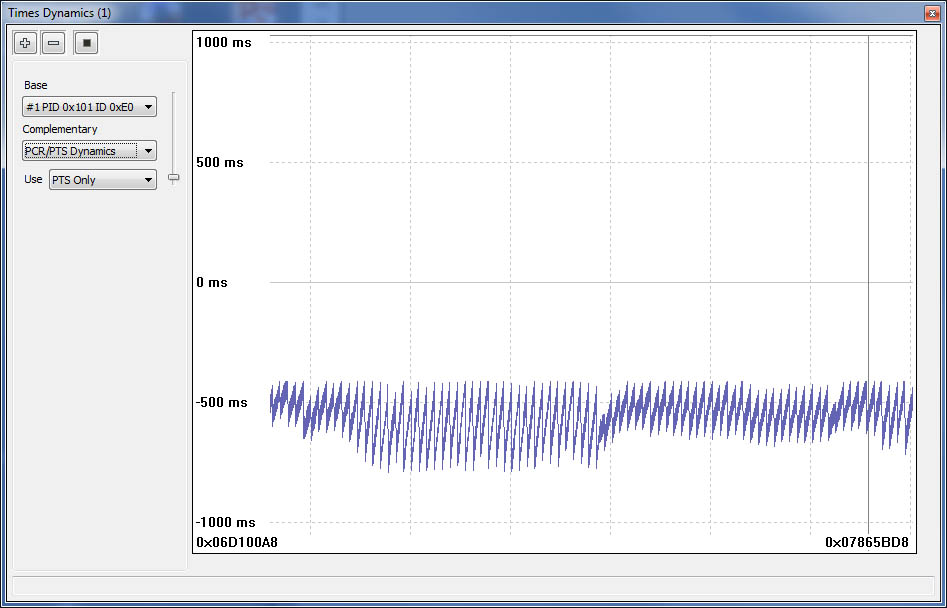Click the Times Dynamics (1) title
The width and height of the screenshot is (947, 608).
[60, 13]
